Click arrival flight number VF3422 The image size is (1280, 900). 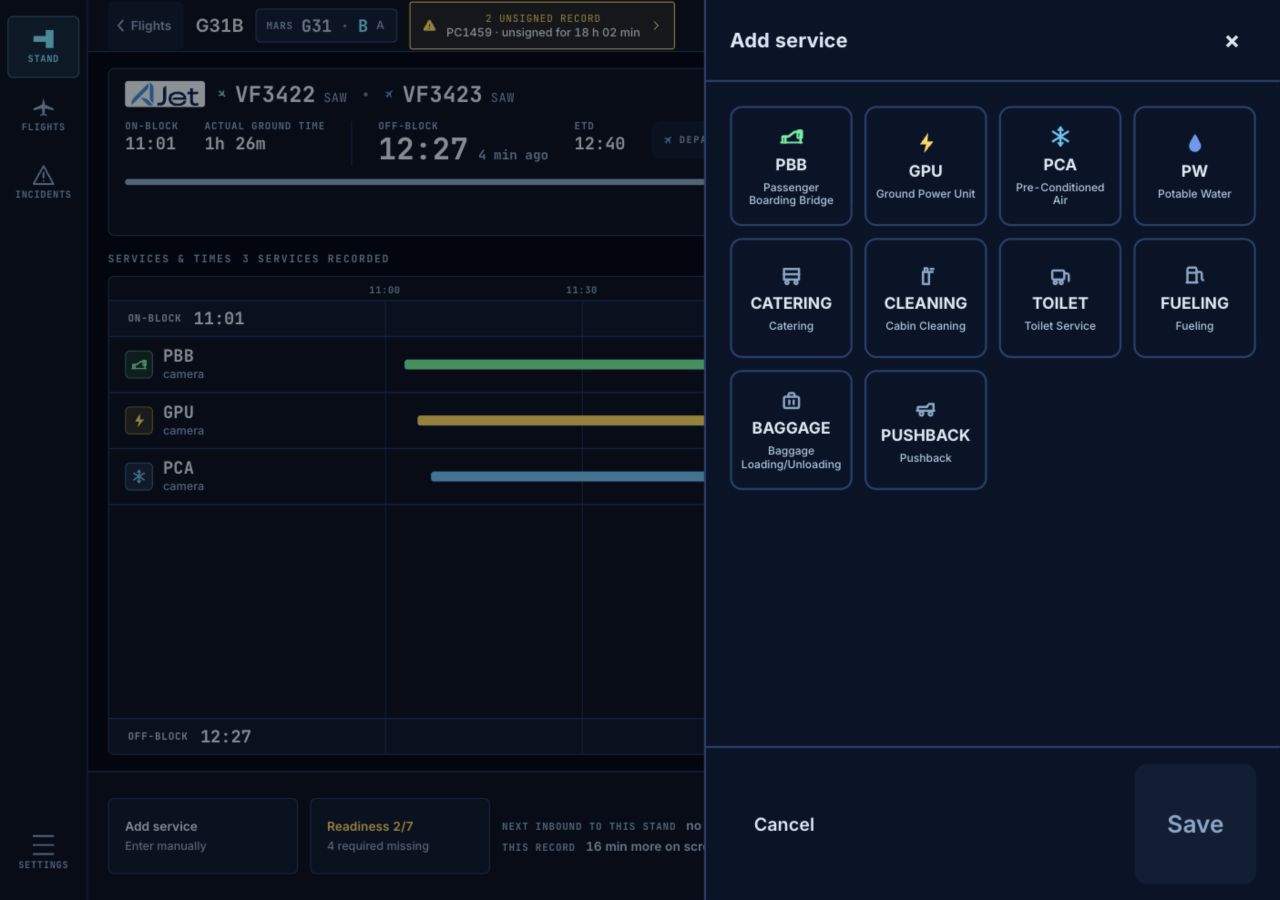point(275,95)
